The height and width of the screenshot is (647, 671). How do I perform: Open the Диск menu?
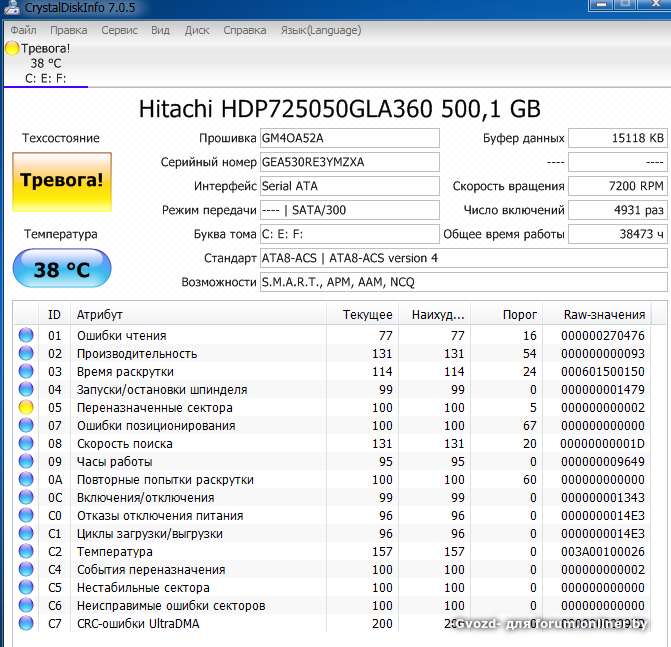pos(197,30)
